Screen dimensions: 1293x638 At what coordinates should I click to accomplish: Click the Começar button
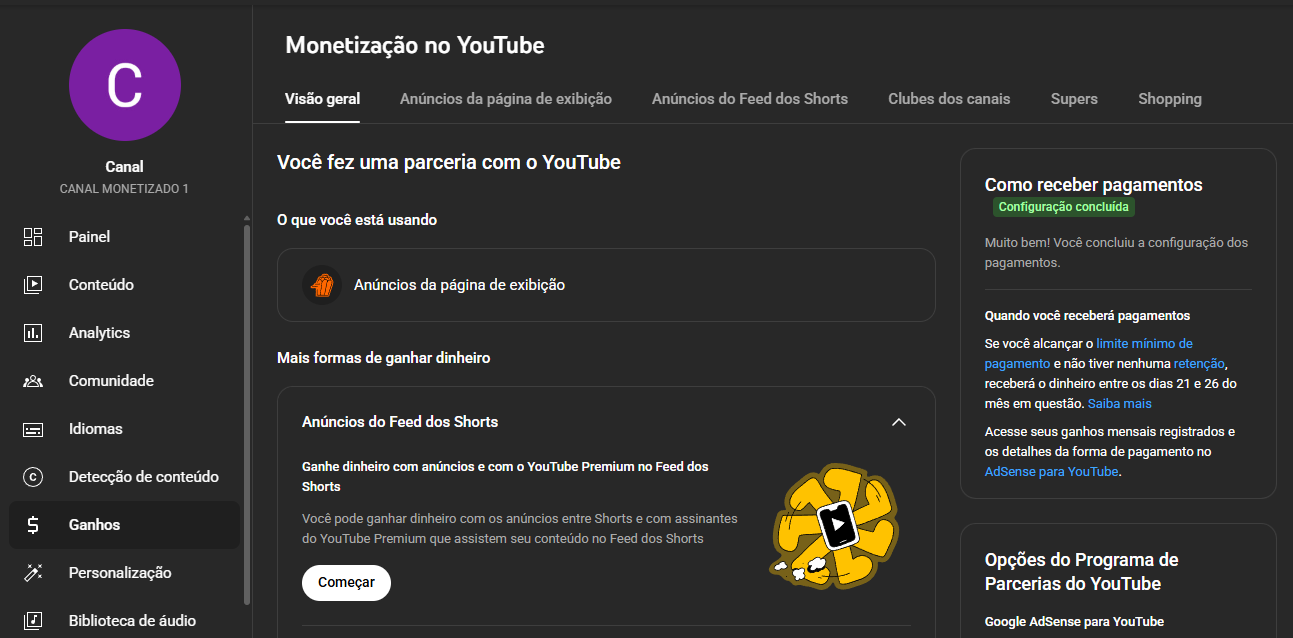[346, 583]
